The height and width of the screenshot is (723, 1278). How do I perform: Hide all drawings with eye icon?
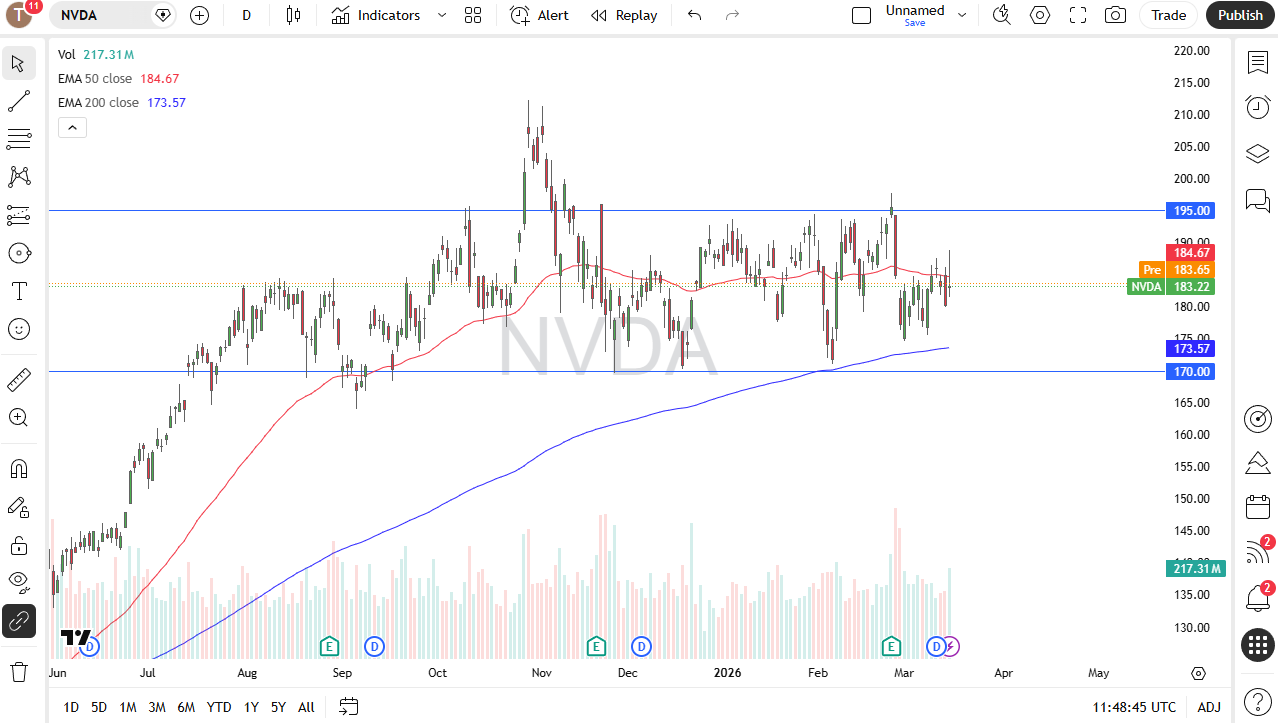click(18, 580)
